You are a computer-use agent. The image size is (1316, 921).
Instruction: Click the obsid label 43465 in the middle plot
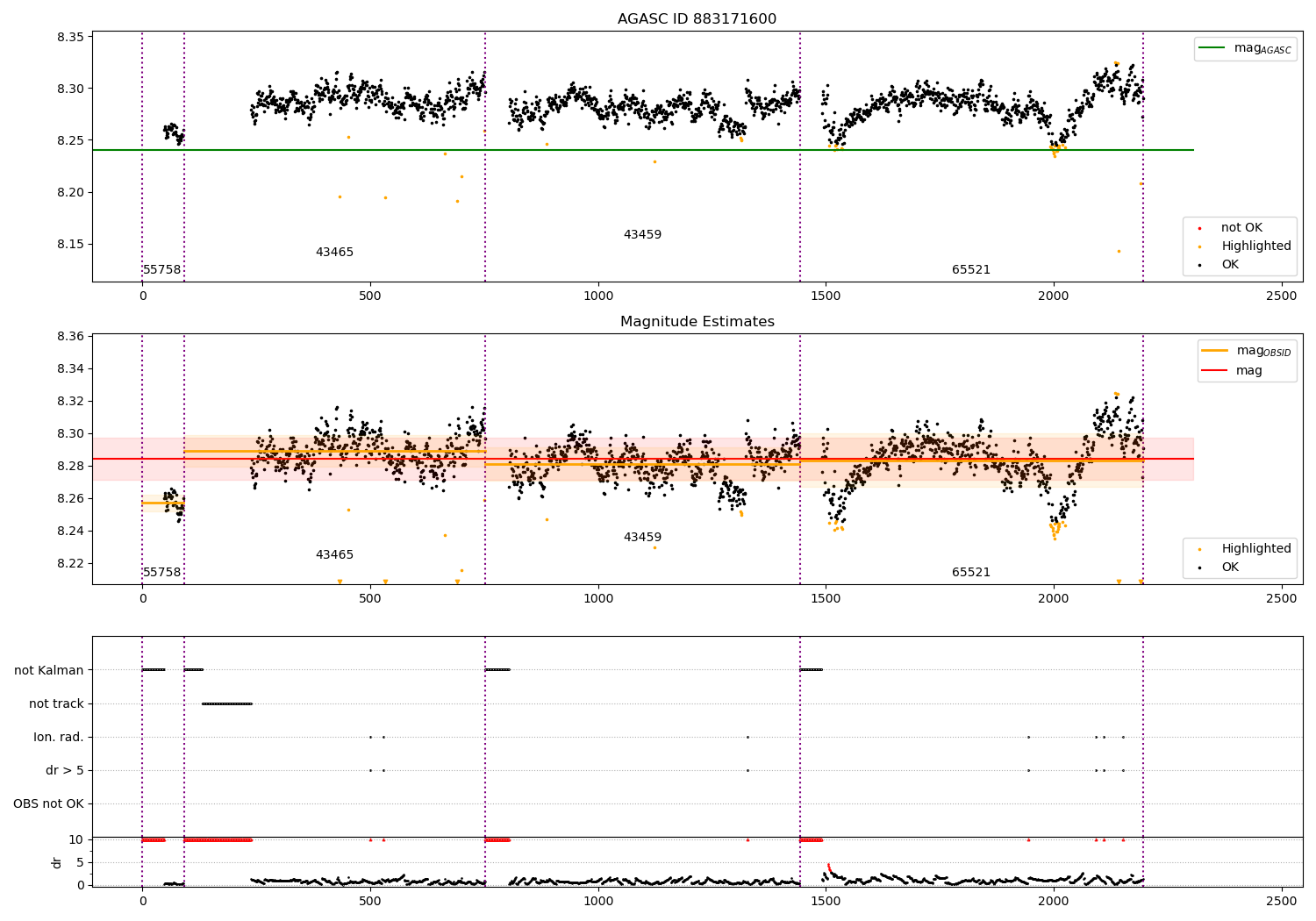(334, 555)
